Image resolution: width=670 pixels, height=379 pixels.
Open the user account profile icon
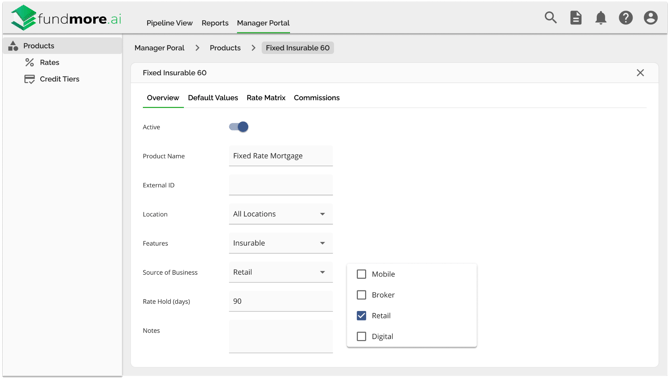pyautogui.click(x=650, y=18)
